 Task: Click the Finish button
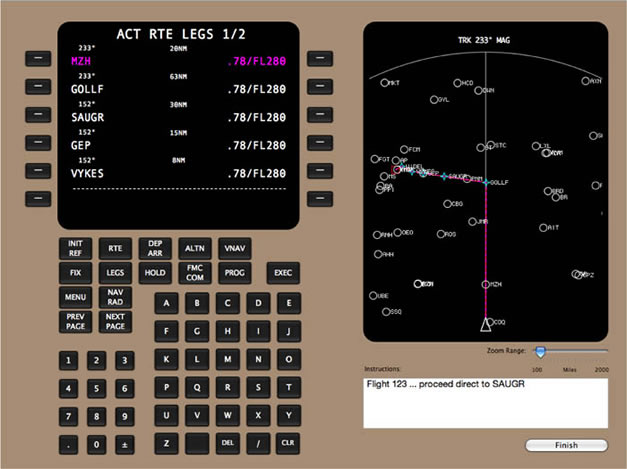tap(565, 445)
